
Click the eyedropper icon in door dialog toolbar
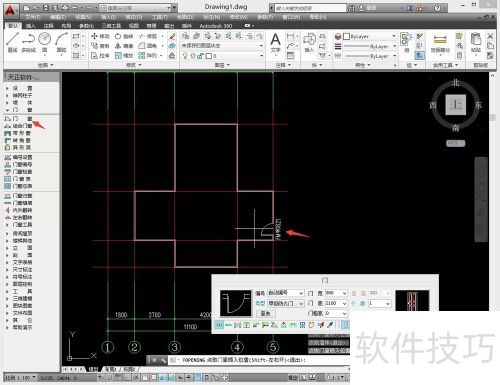pyautogui.click(x=330, y=324)
